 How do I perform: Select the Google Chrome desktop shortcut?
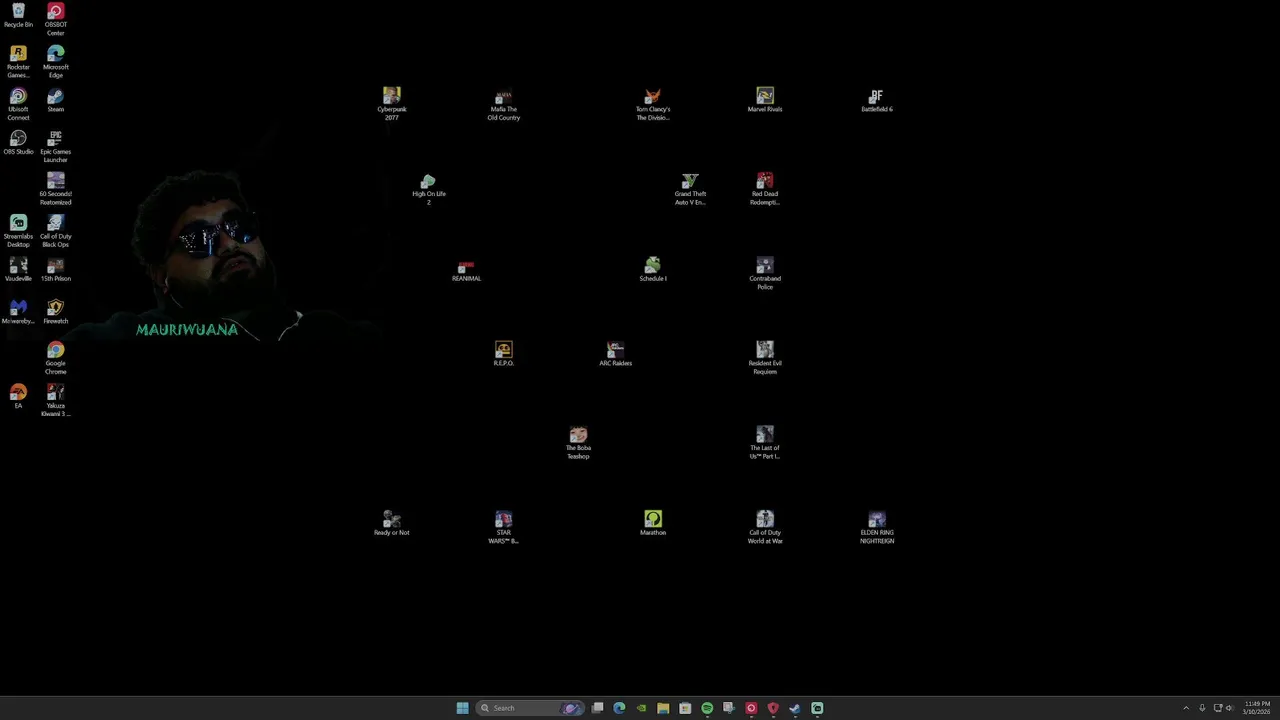tap(56, 359)
